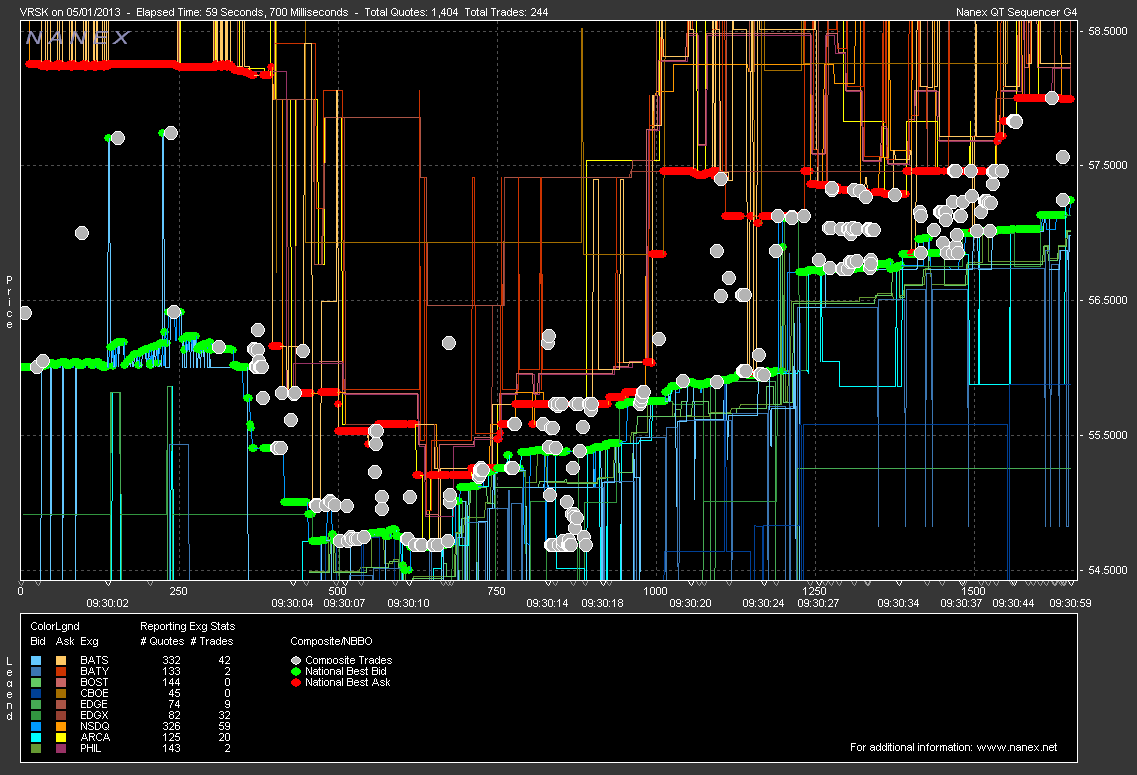Click the EDGX trades count 32
This screenshot has width=1137, height=775.
pos(225,716)
